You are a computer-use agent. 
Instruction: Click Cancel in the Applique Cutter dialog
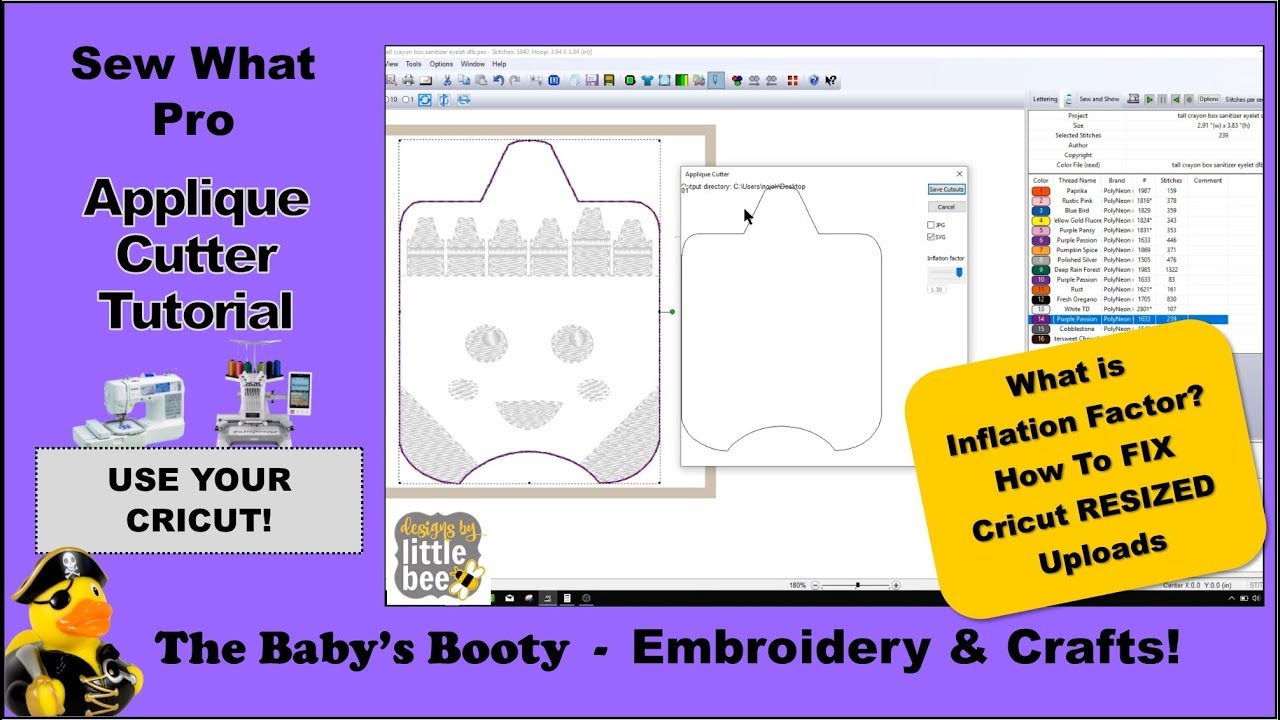click(946, 207)
